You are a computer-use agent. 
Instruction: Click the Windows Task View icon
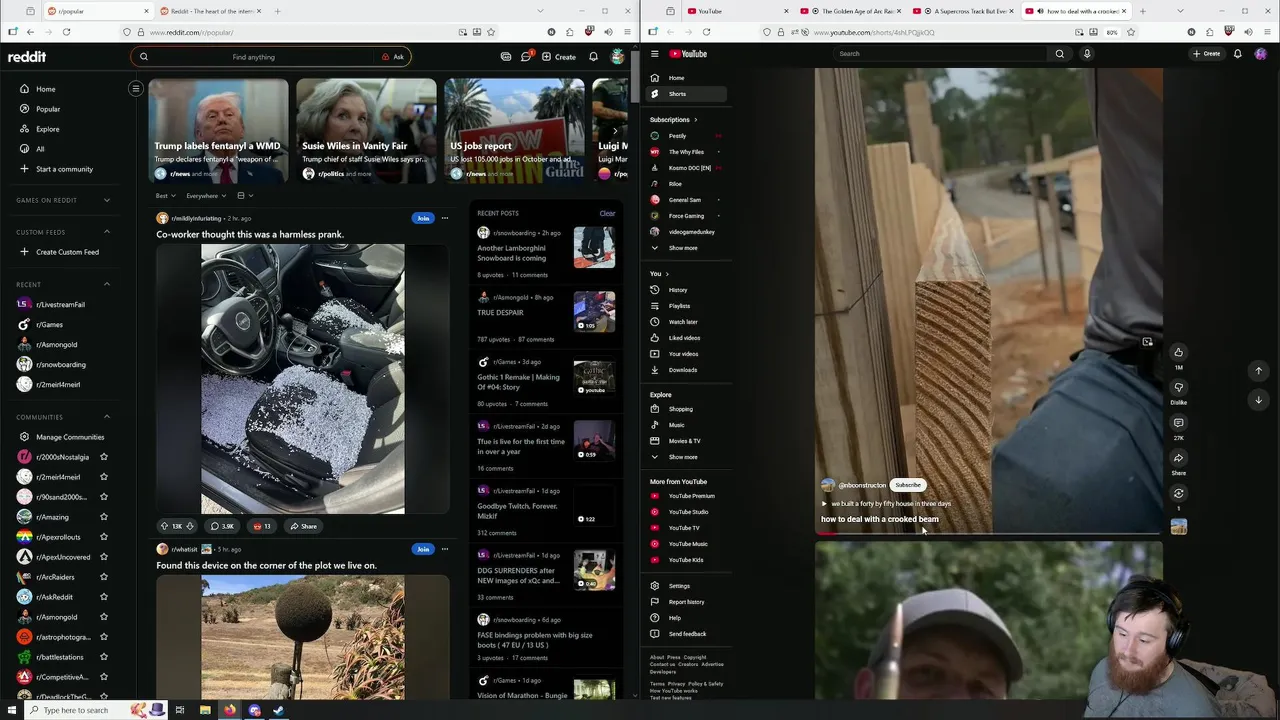click(x=180, y=710)
